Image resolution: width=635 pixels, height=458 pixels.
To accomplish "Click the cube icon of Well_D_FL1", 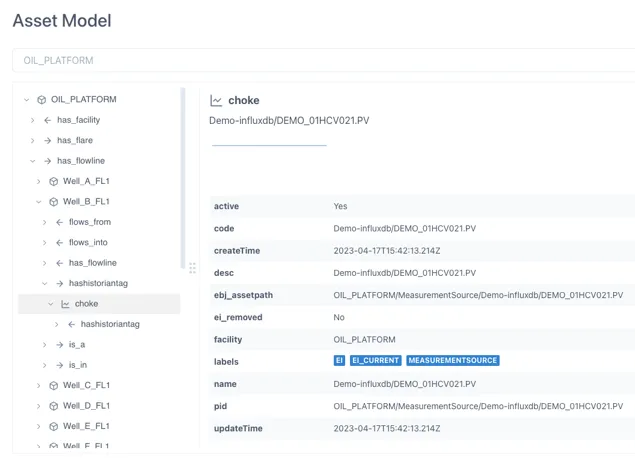I will (x=53, y=406).
